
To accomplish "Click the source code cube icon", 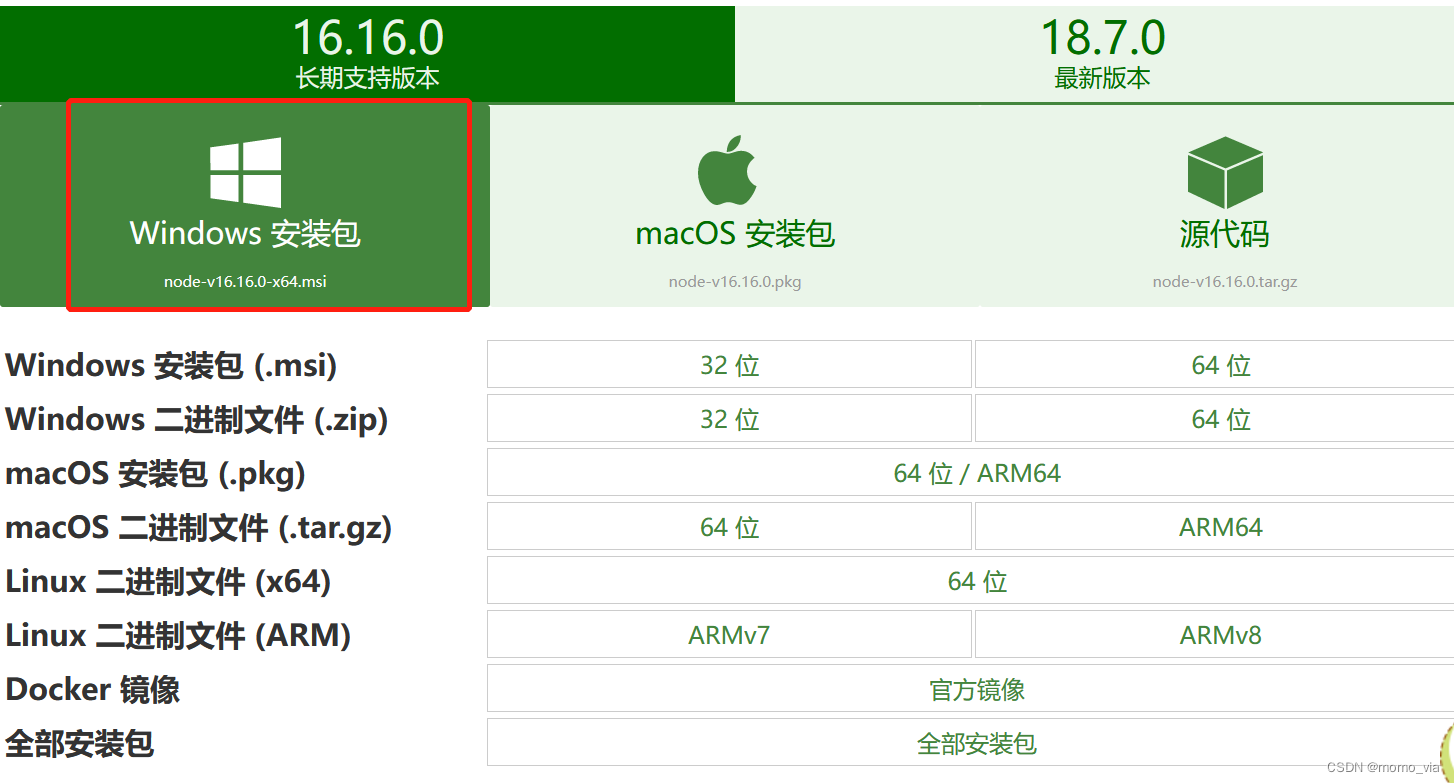I will (x=1225, y=172).
